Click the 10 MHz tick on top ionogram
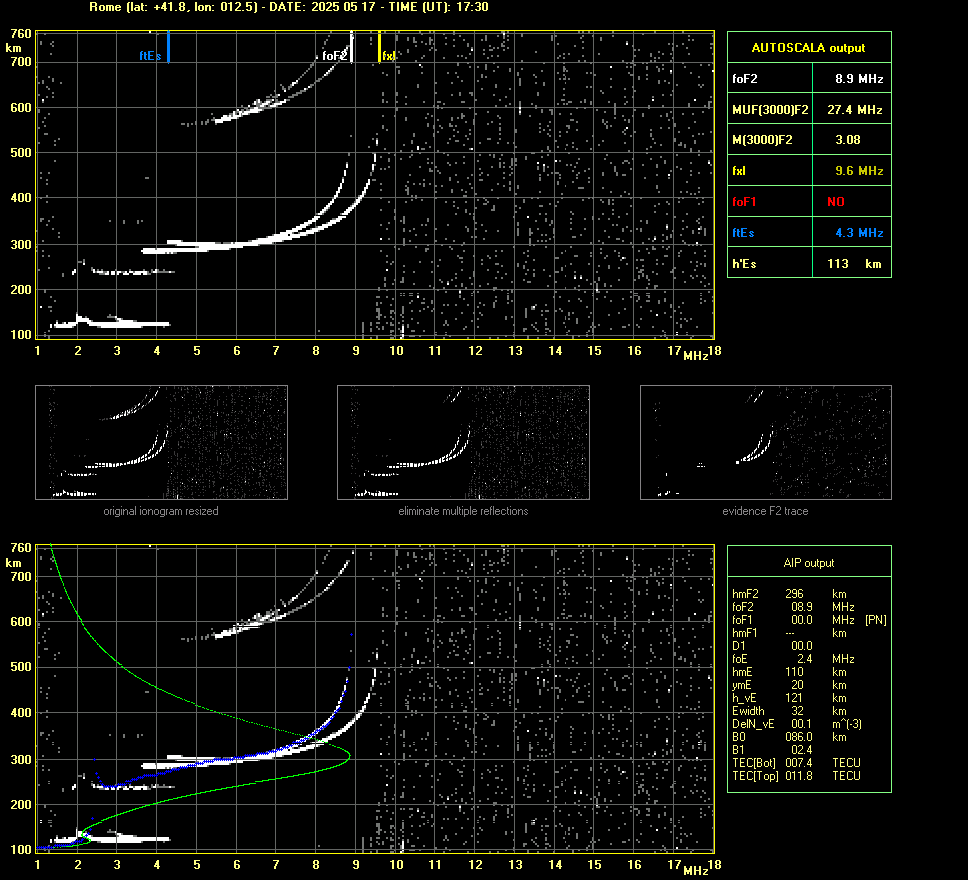This screenshot has width=968, height=880. tap(396, 350)
